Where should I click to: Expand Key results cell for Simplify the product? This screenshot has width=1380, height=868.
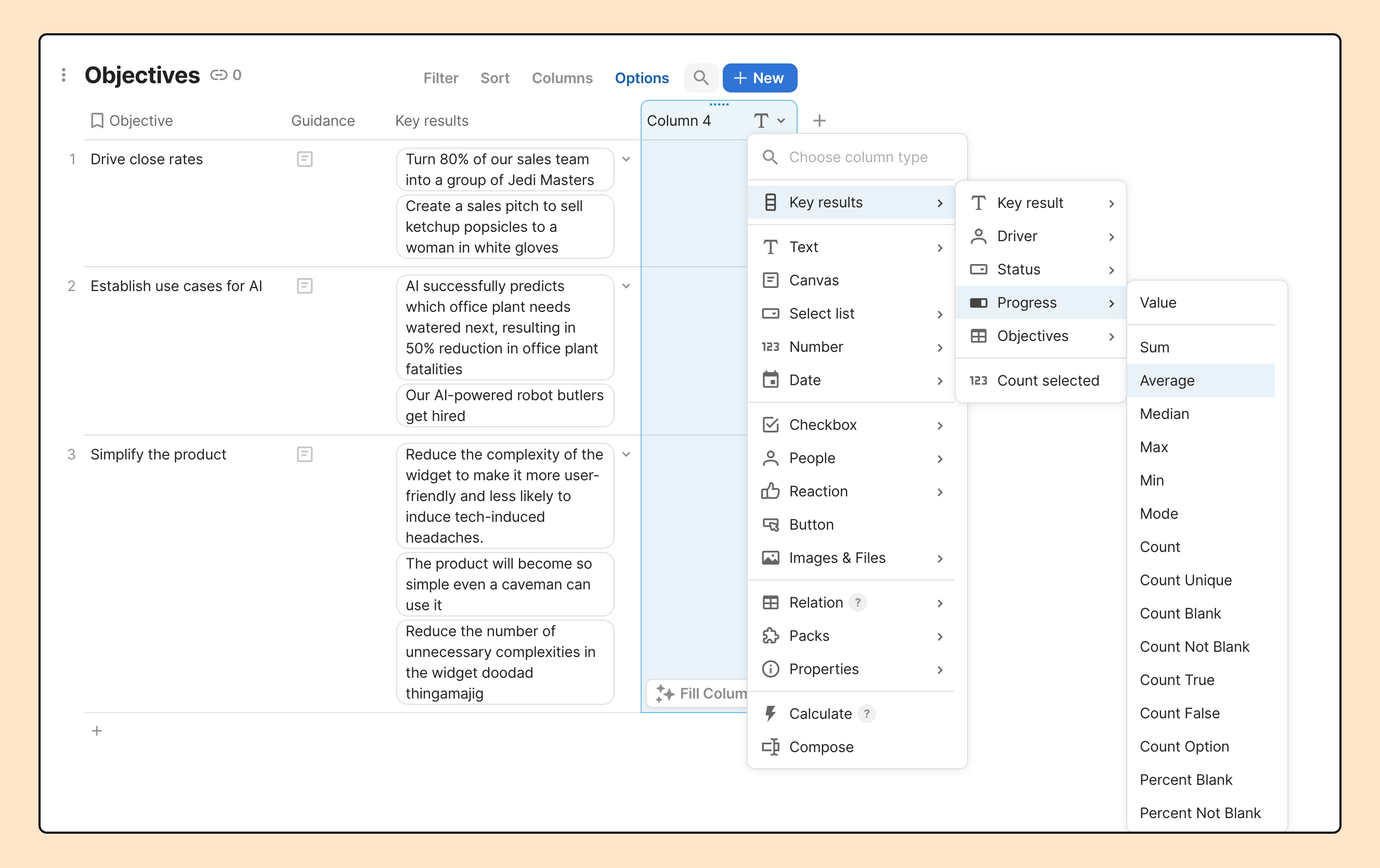[x=626, y=454]
